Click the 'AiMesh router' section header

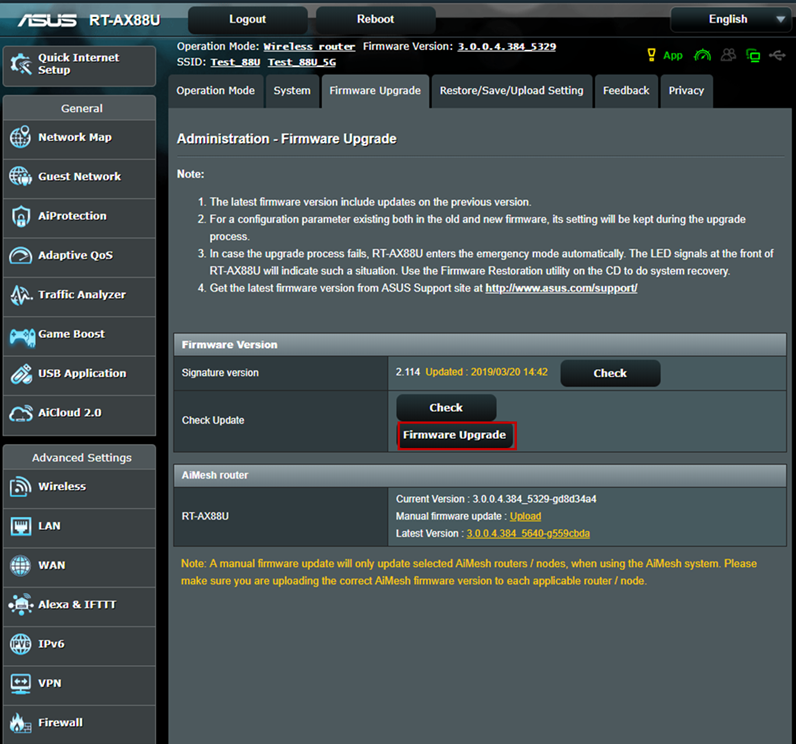point(480,476)
